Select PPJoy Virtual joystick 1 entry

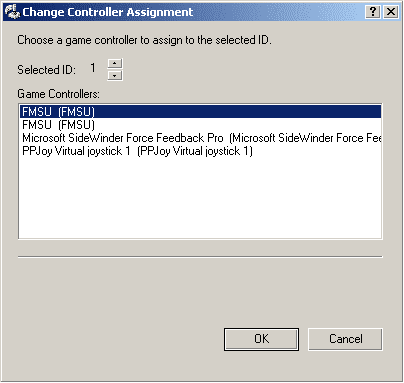tap(200, 151)
